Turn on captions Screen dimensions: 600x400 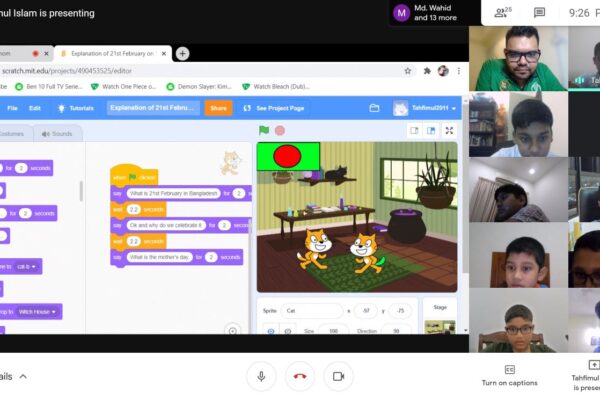tap(509, 374)
